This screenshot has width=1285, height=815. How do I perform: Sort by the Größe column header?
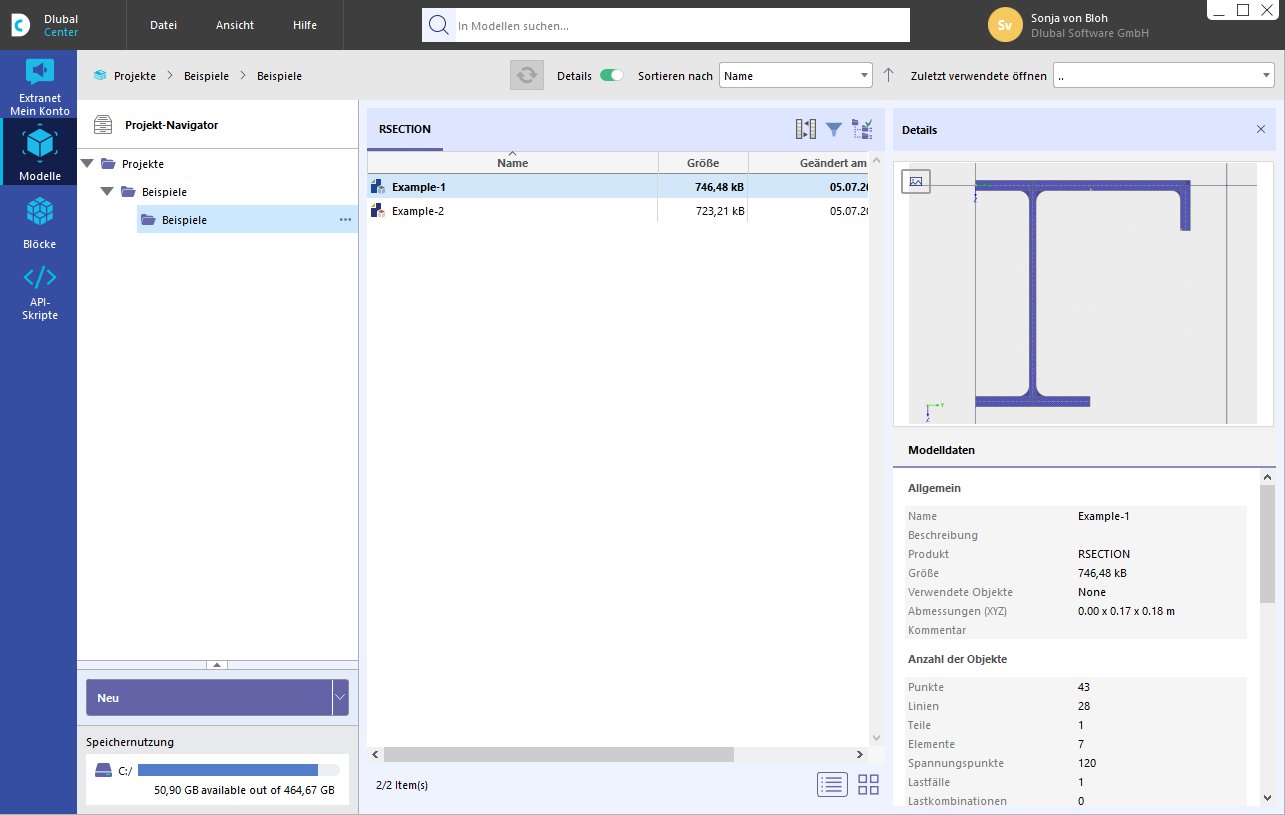coord(703,163)
